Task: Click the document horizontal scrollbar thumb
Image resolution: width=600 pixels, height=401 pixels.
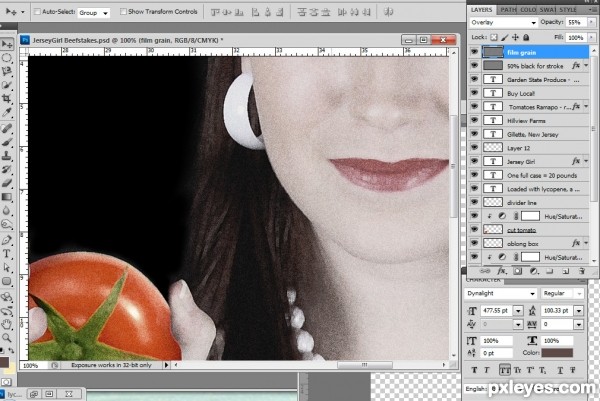Action: [x=365, y=365]
